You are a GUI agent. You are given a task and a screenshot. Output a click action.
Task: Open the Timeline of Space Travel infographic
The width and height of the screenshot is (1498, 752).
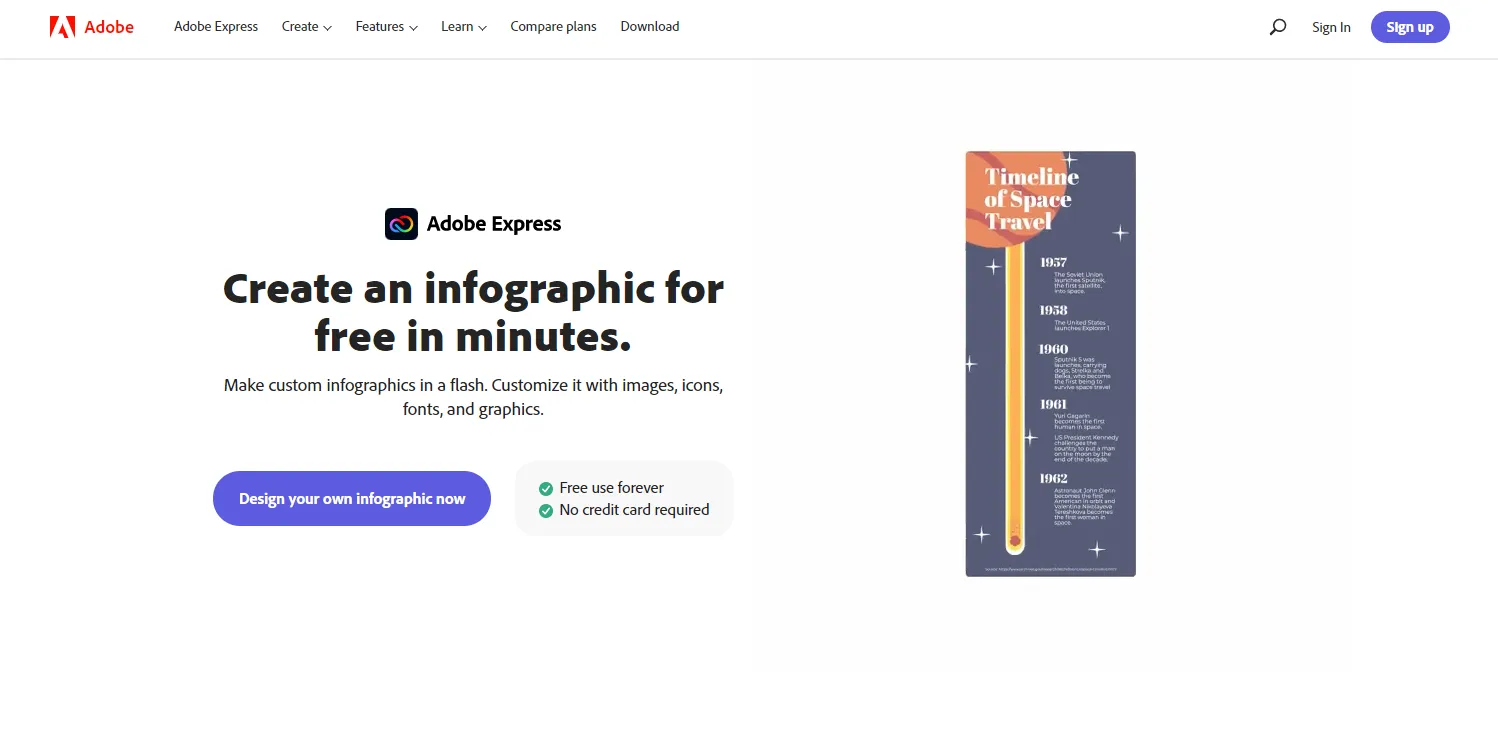click(1050, 364)
